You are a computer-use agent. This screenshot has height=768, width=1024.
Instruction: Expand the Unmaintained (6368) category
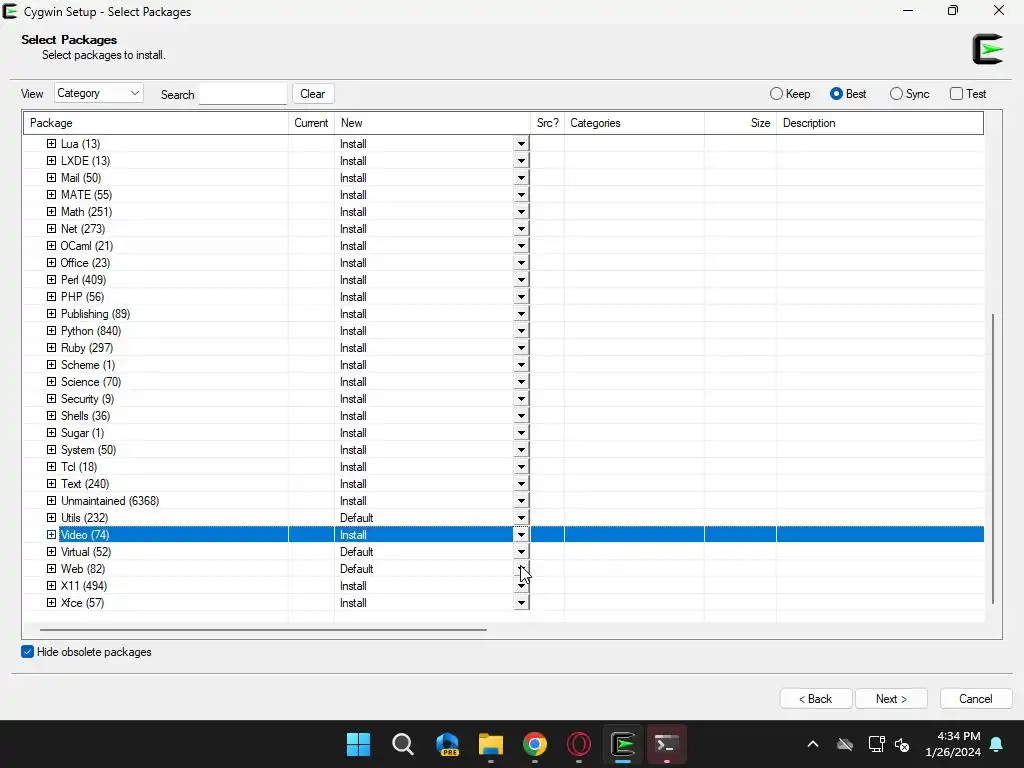[x=52, y=500]
